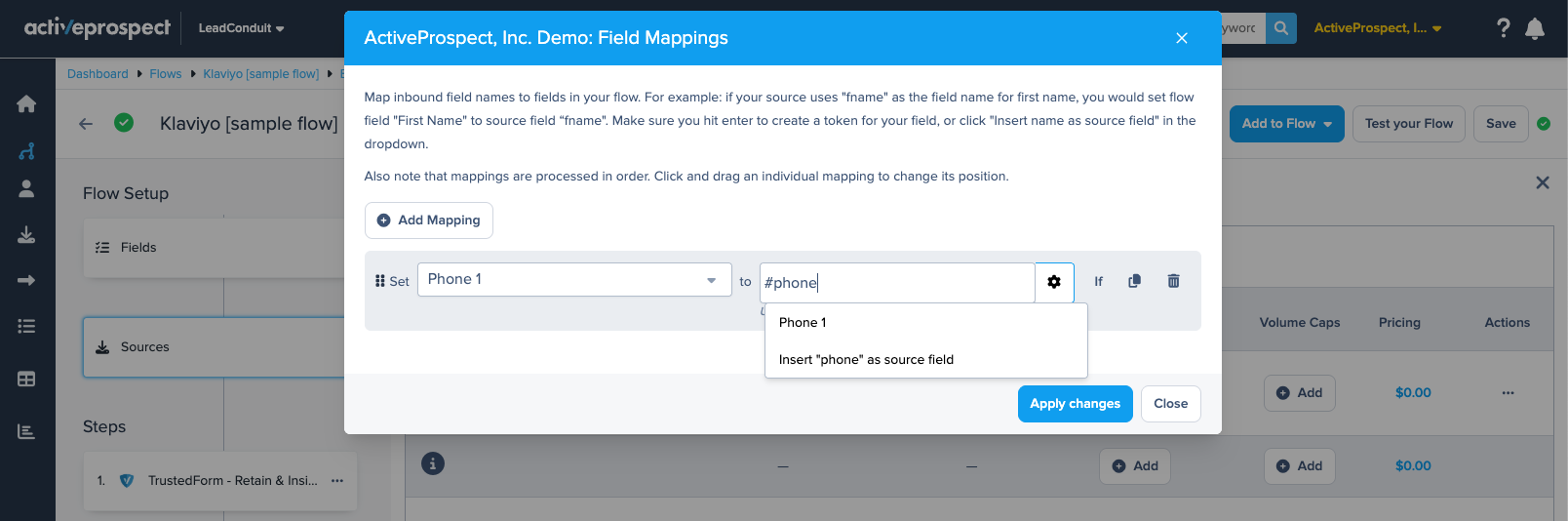Click the Pricing column header

[x=1399, y=323]
